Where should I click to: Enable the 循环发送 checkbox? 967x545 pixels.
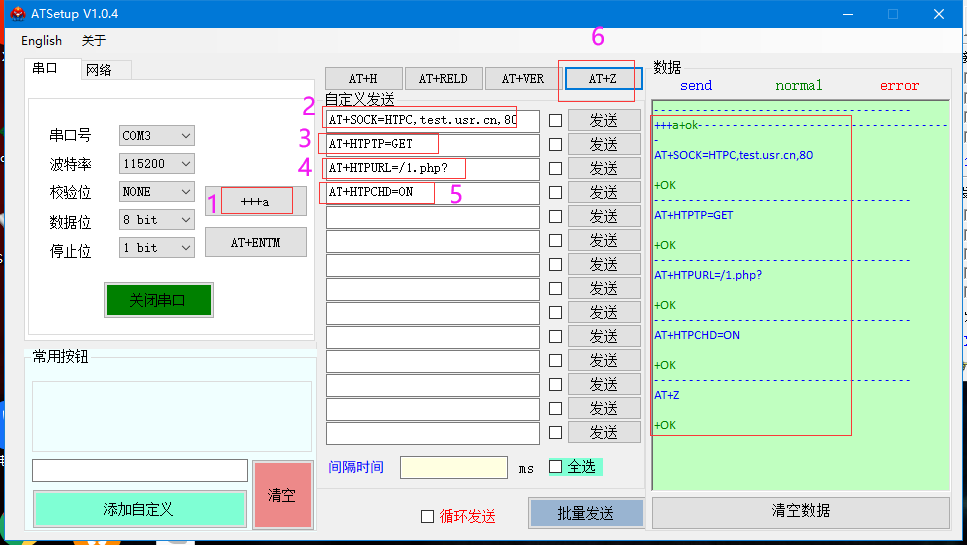coord(428,516)
